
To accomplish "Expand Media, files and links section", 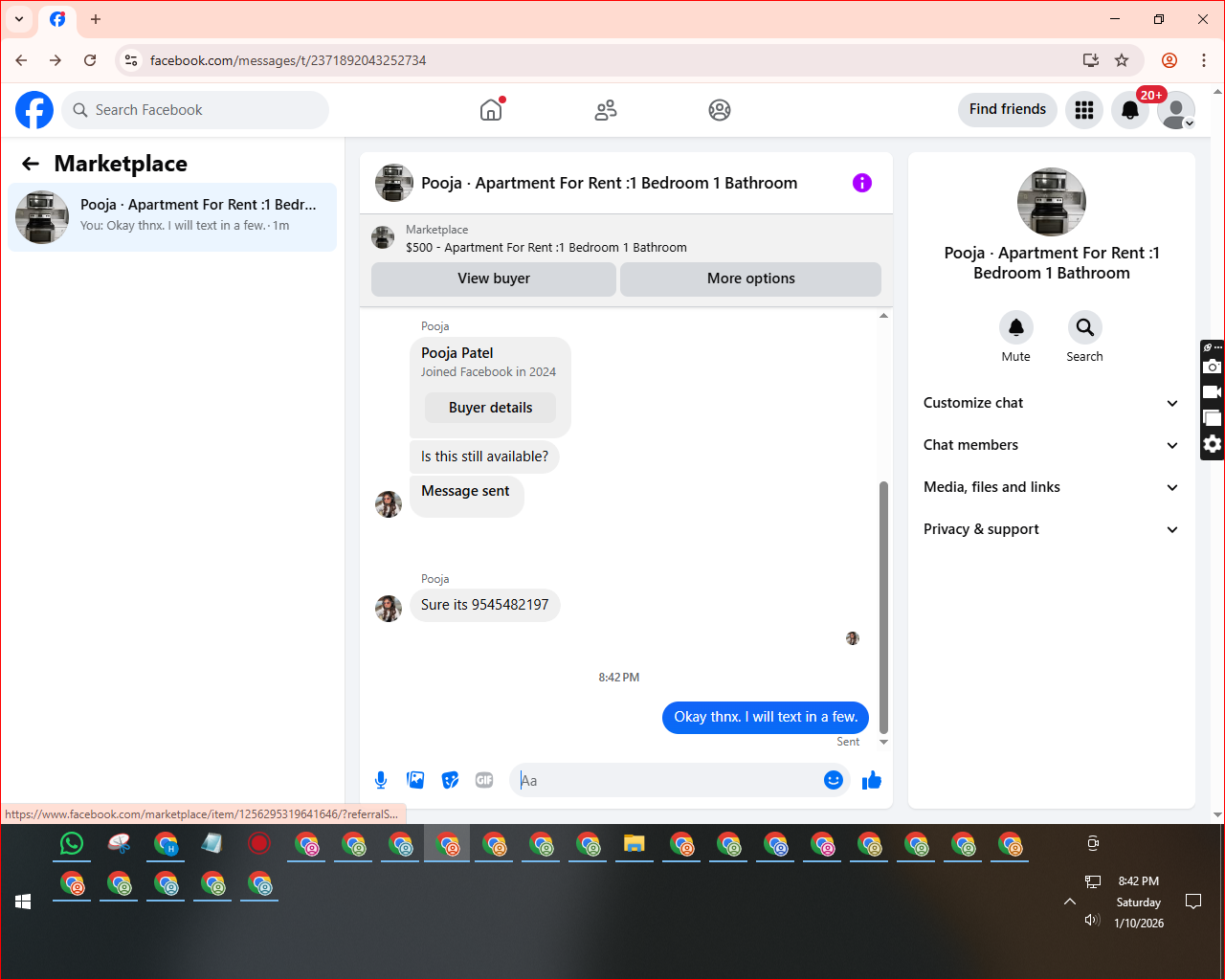I will pos(1051,487).
